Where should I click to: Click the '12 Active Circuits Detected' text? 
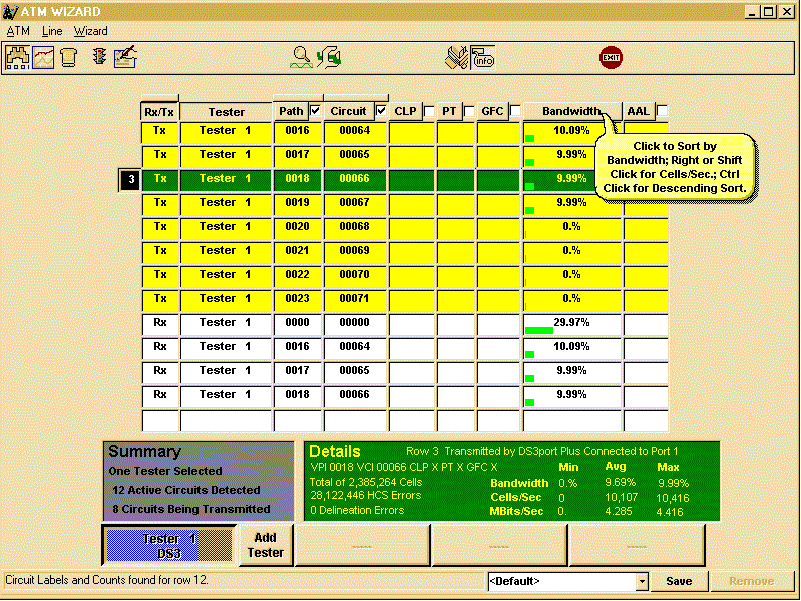click(186, 490)
